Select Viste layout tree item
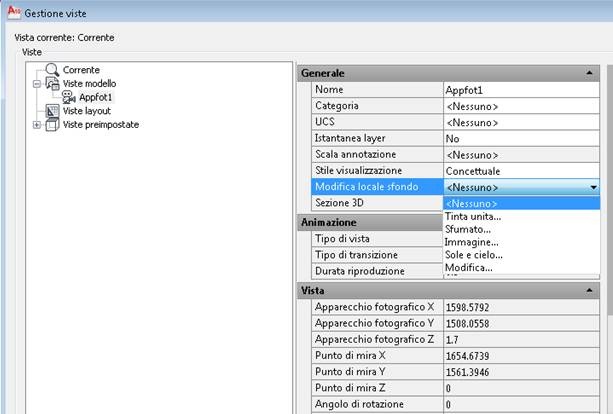The height and width of the screenshot is (414, 613). point(87,111)
